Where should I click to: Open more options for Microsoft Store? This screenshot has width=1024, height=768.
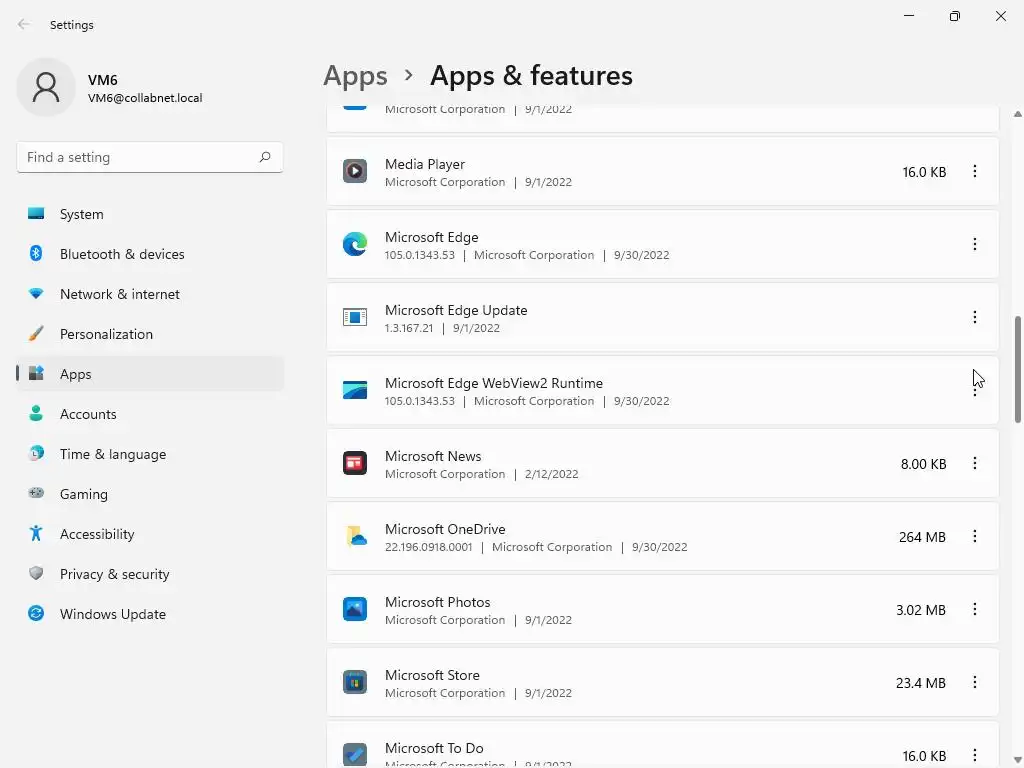975,682
